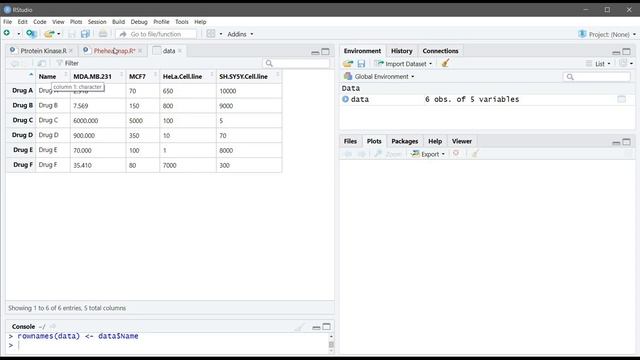Open the Build menu
This screenshot has height=360, width=640.
[x=118, y=22]
